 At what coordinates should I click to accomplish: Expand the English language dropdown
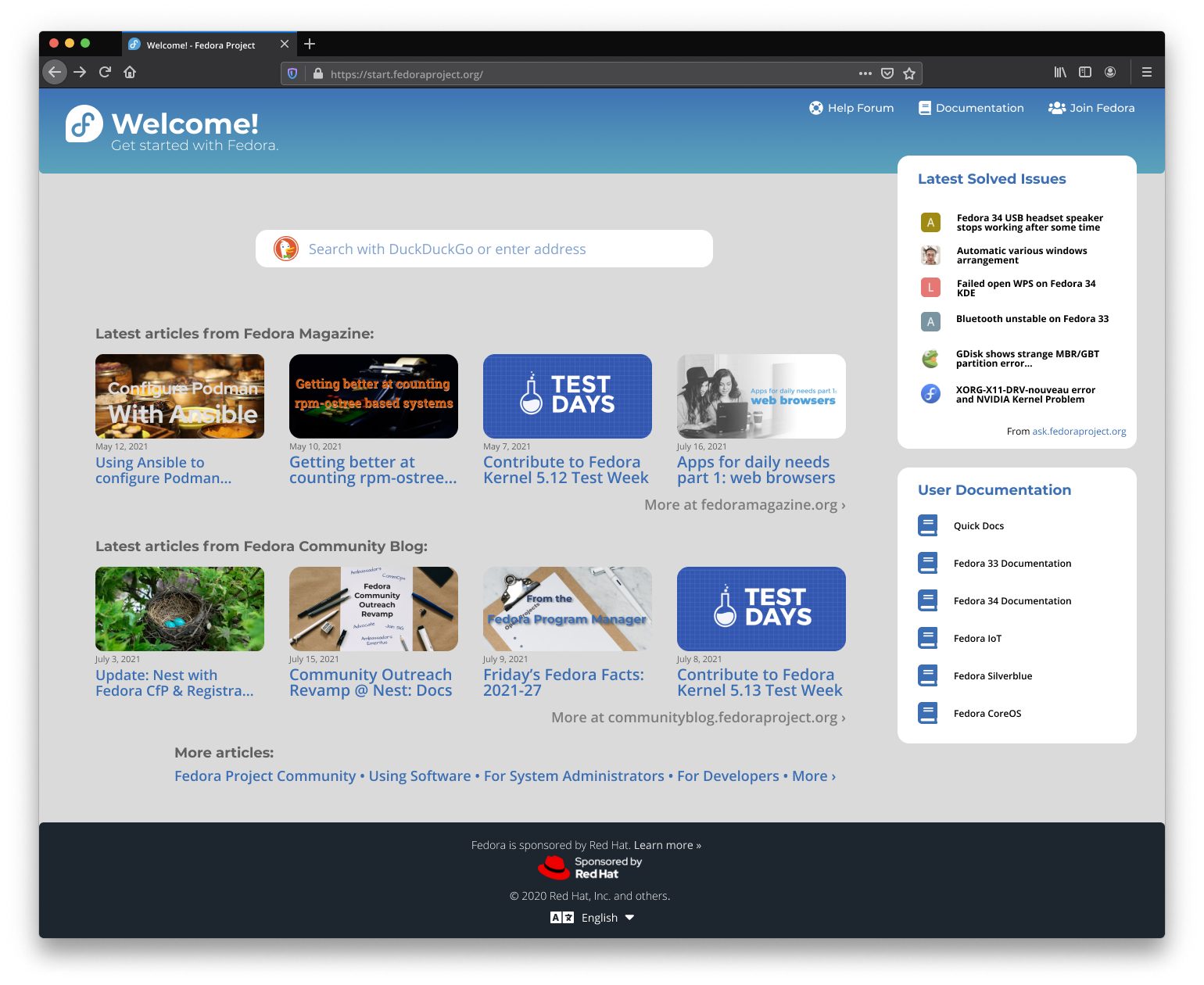pos(593,918)
